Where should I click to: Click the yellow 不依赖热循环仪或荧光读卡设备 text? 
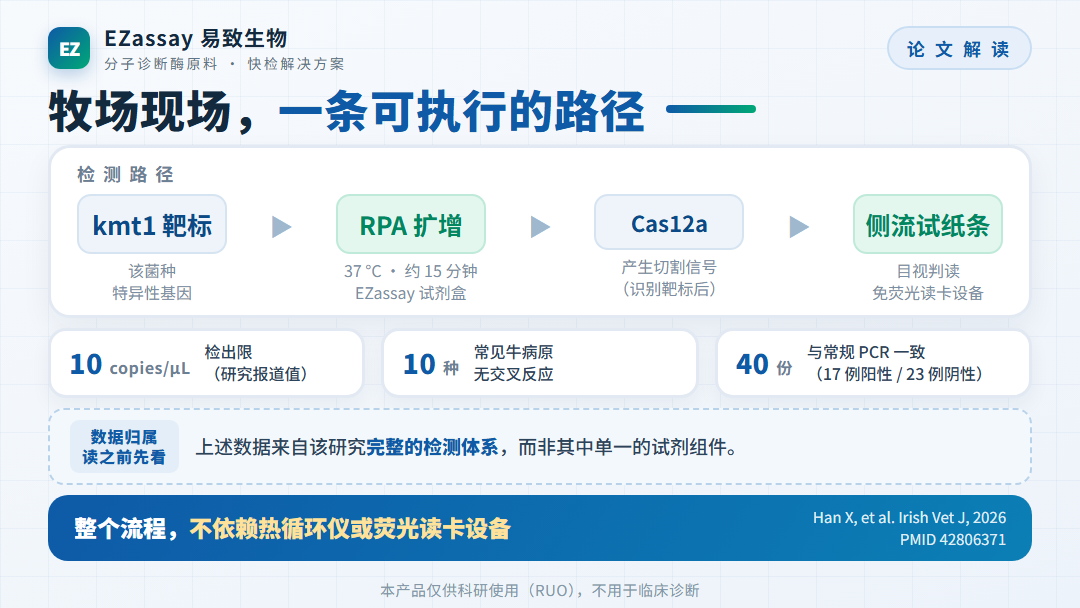click(x=350, y=529)
